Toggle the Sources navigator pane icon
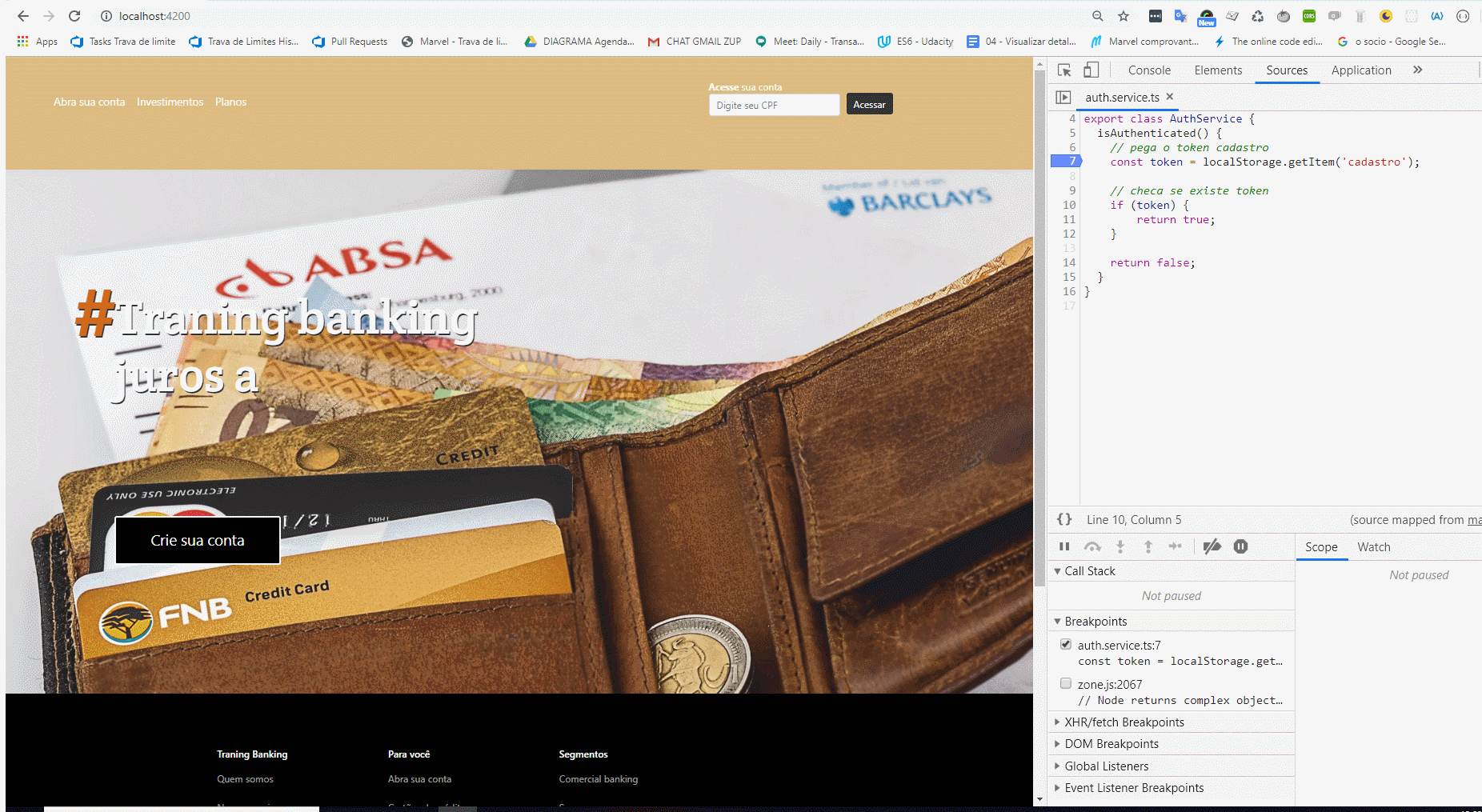 (1063, 98)
